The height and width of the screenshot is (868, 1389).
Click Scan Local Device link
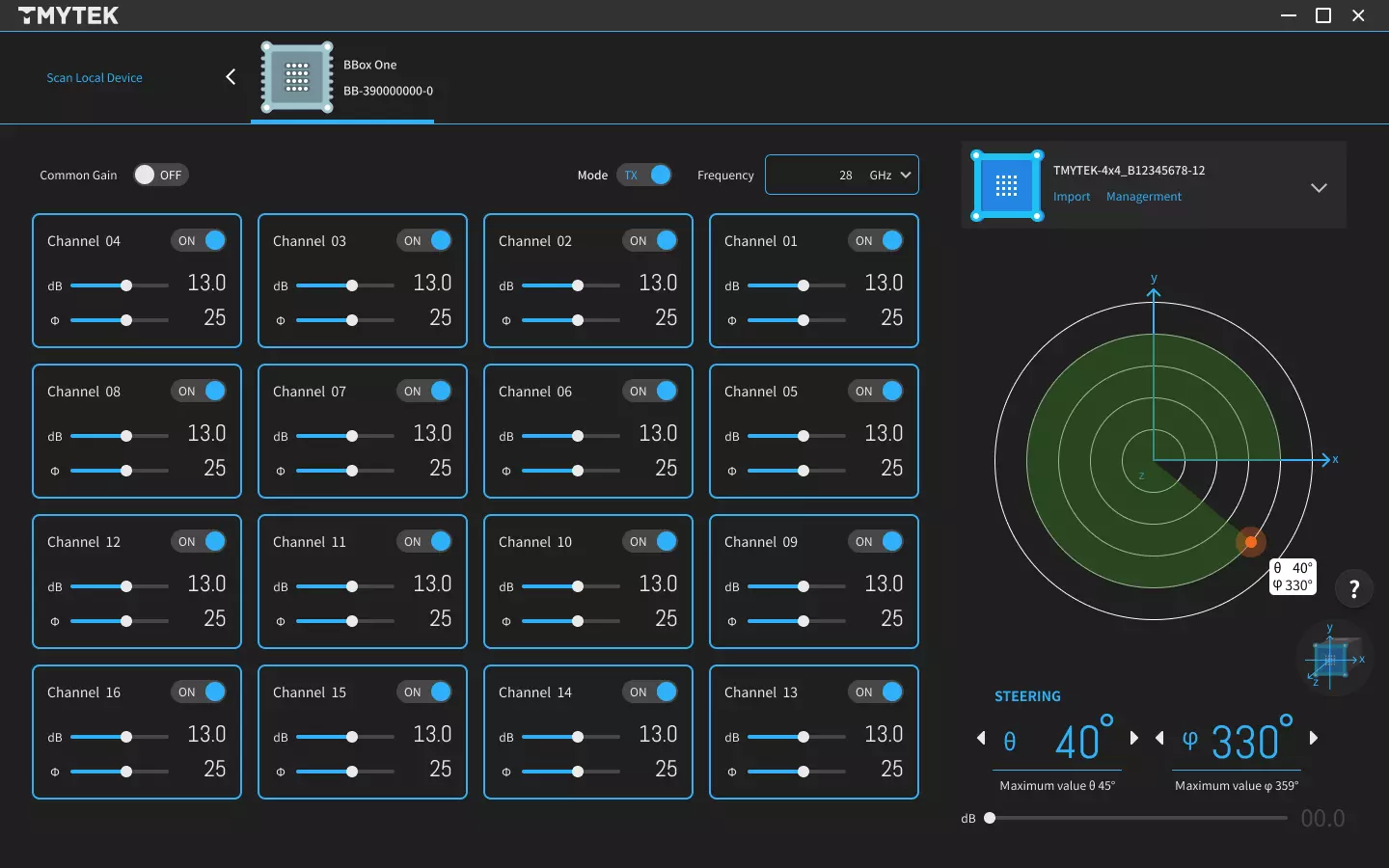[95, 78]
